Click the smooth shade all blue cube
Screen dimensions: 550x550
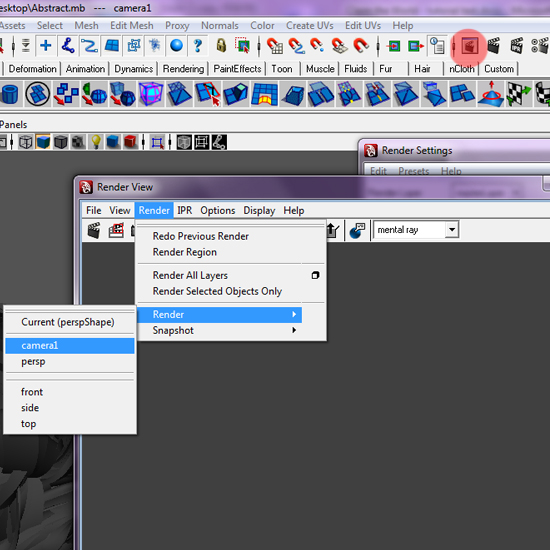pos(43,142)
